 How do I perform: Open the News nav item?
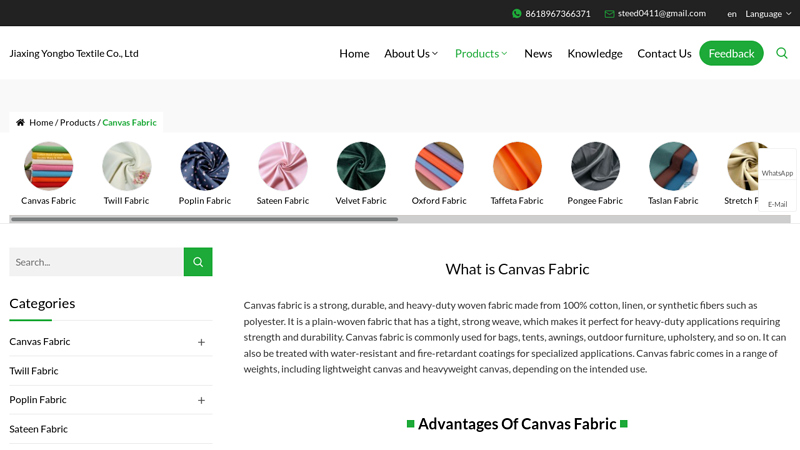click(x=538, y=54)
